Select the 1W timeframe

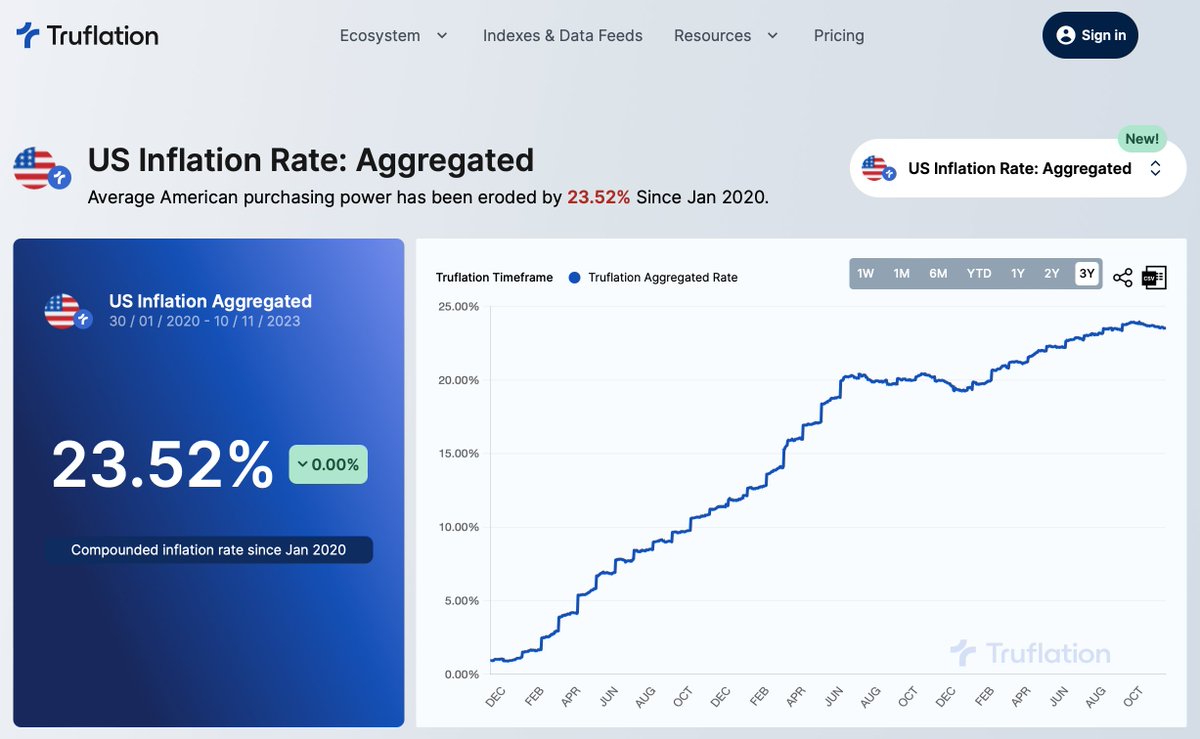(x=866, y=274)
